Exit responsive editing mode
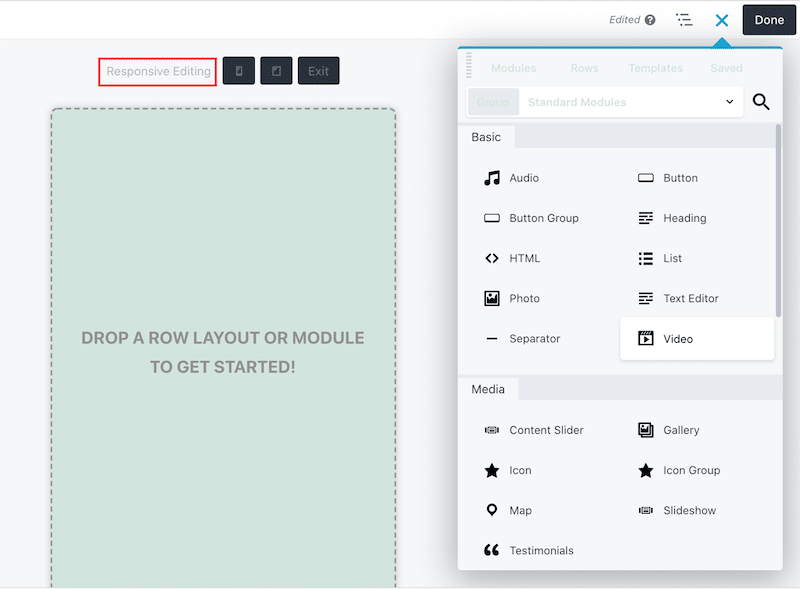The width and height of the screenshot is (800, 590). 318,70
